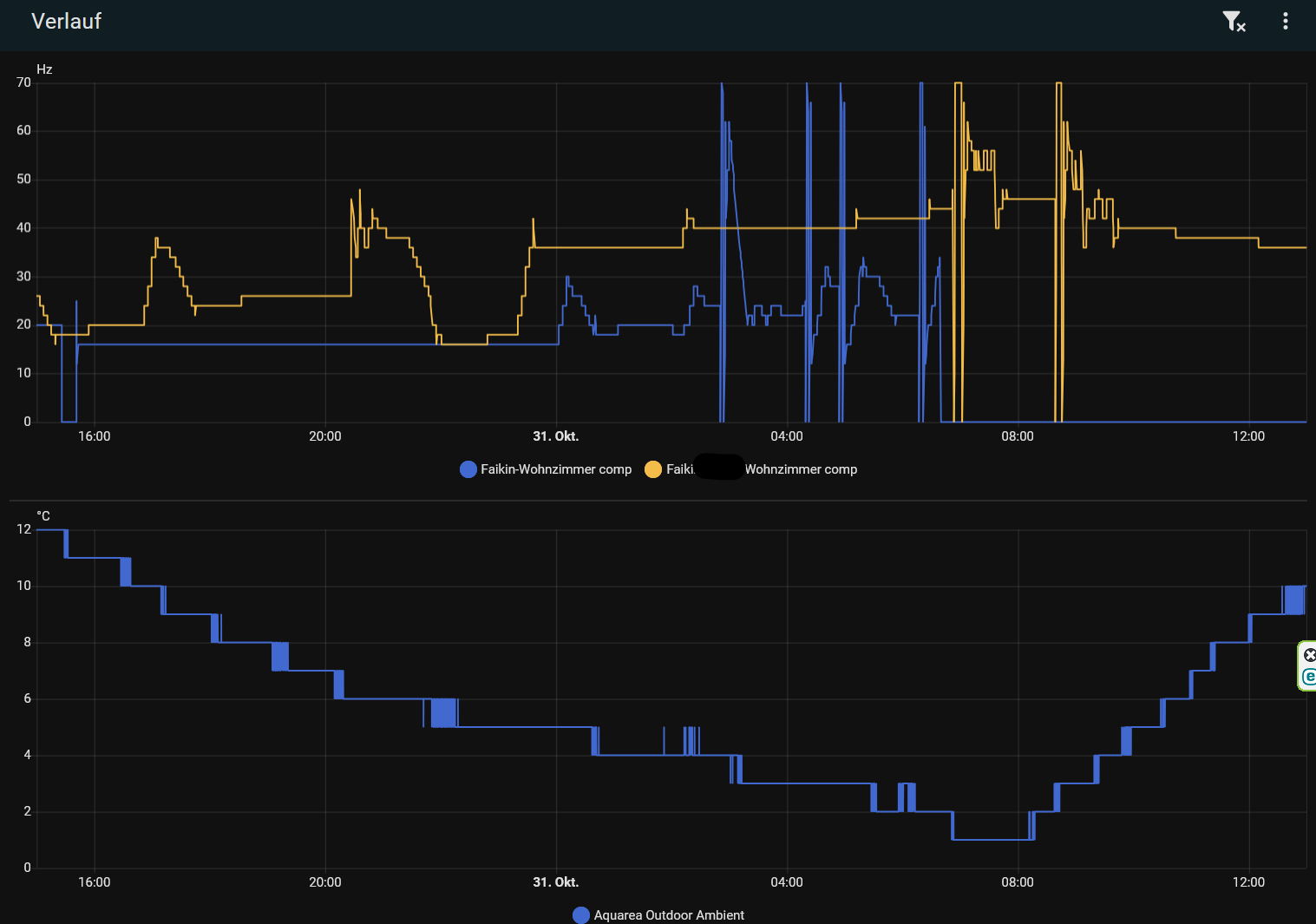Close the ESET floating widget

click(1309, 655)
